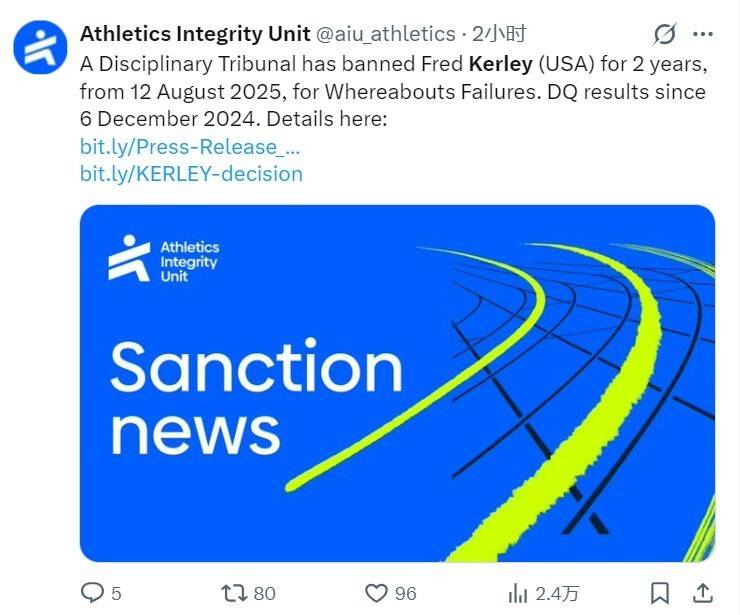Like the post with the heart icon

[376, 593]
